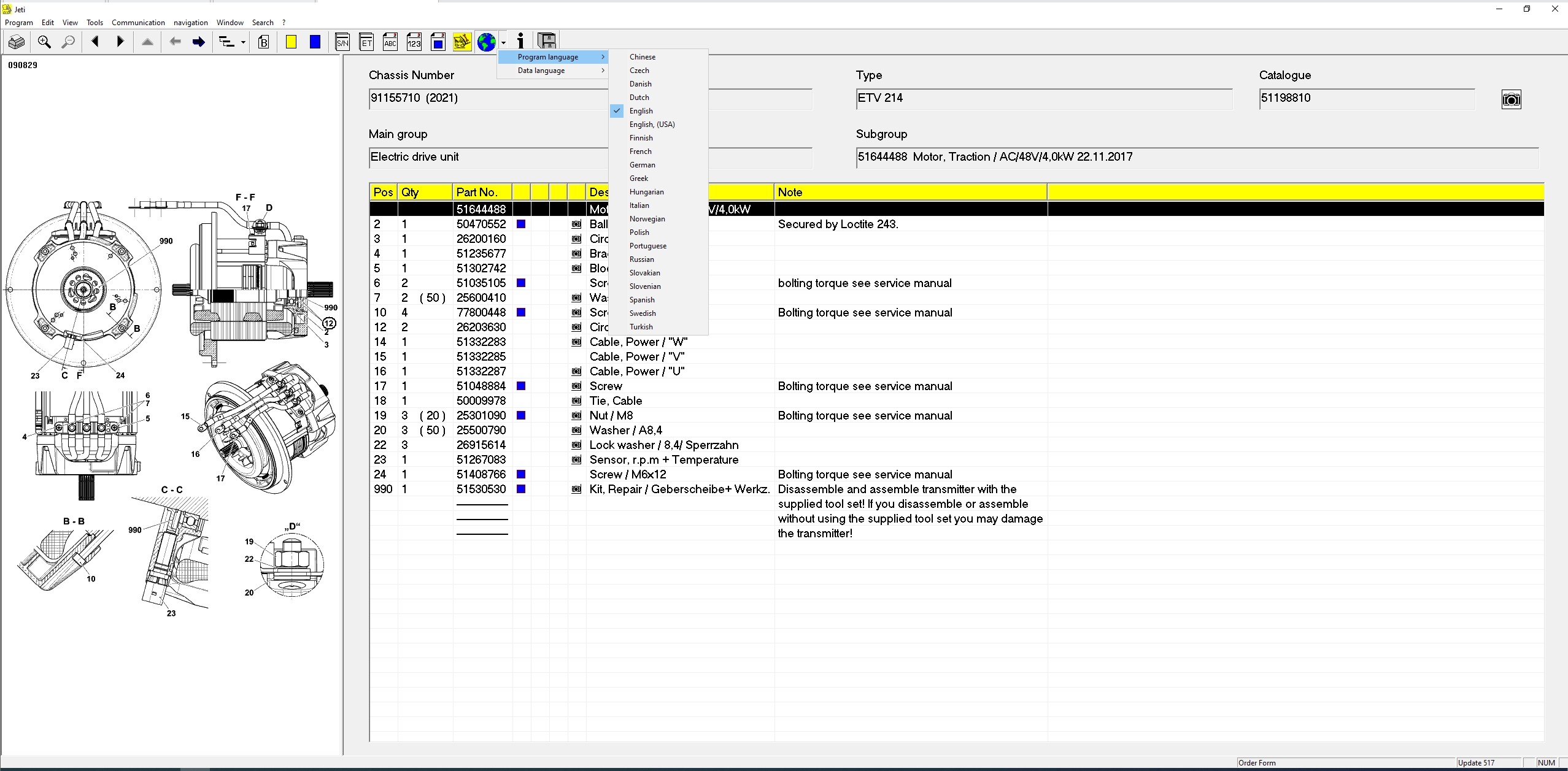Click the S/N serial number search icon
The image size is (1568, 771).
point(342,42)
